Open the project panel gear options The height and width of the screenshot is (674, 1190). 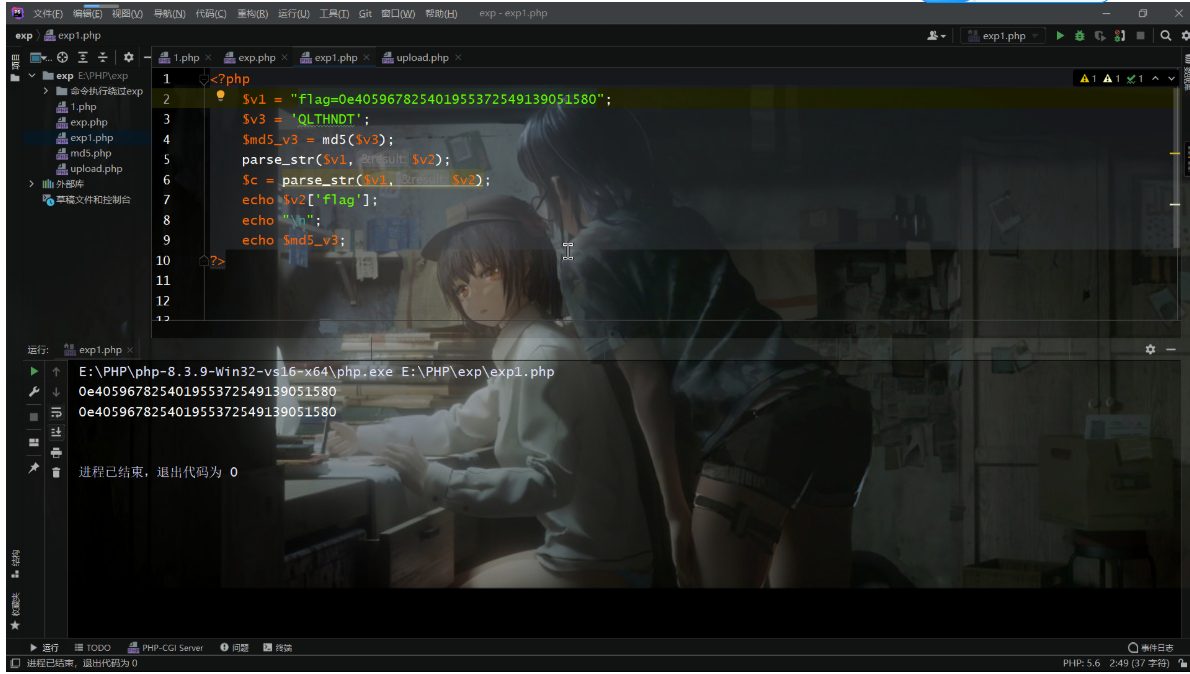pyautogui.click(x=128, y=57)
